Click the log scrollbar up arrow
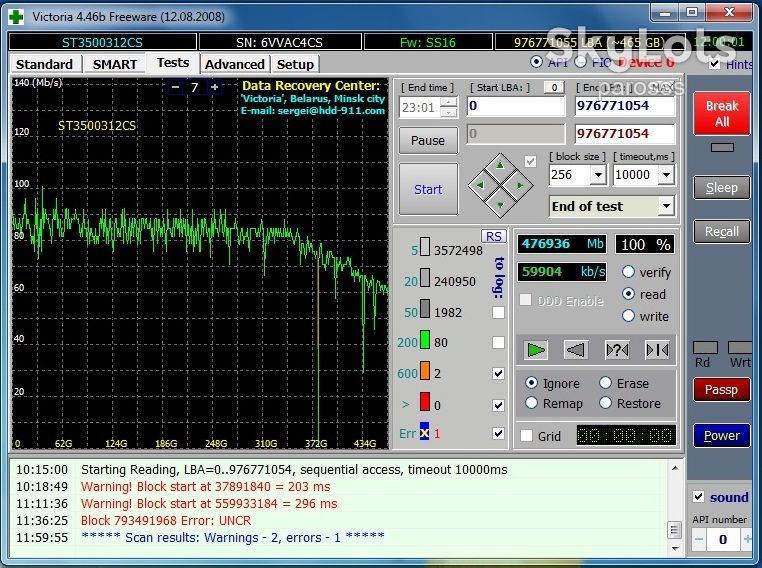Screen dimensions: 762x568 pos(675,468)
